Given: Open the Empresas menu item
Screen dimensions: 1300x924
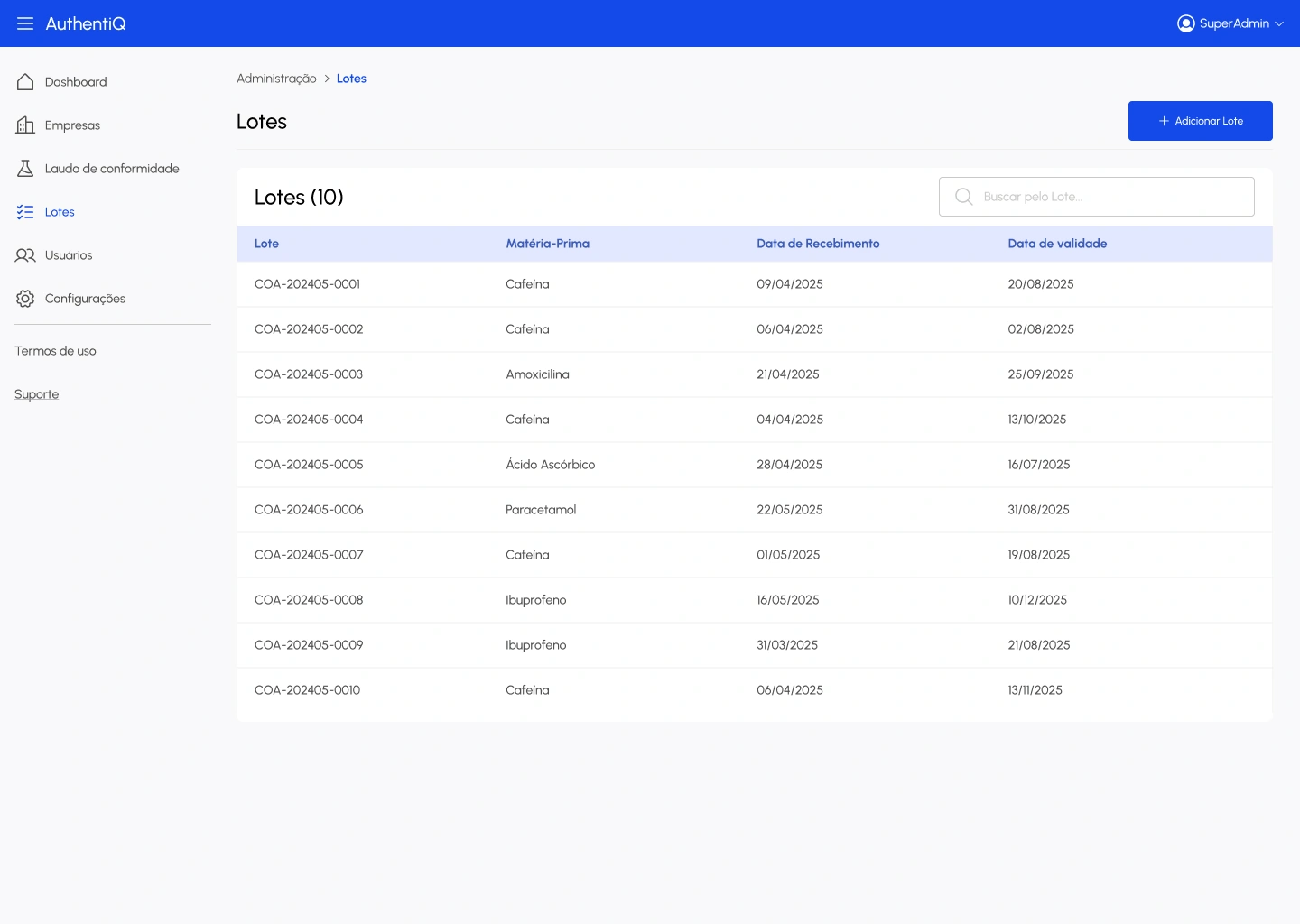Looking at the screenshot, I should (x=72, y=125).
